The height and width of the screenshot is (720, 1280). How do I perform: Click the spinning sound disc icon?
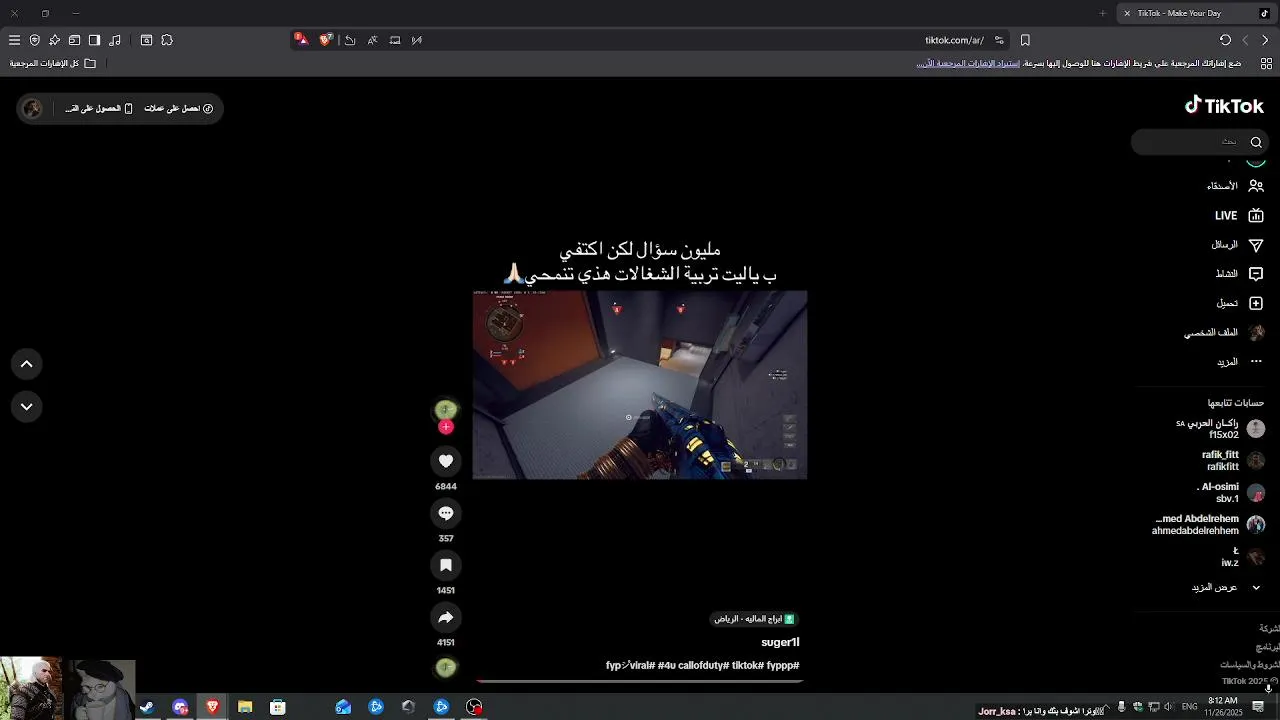pyautogui.click(x=446, y=667)
